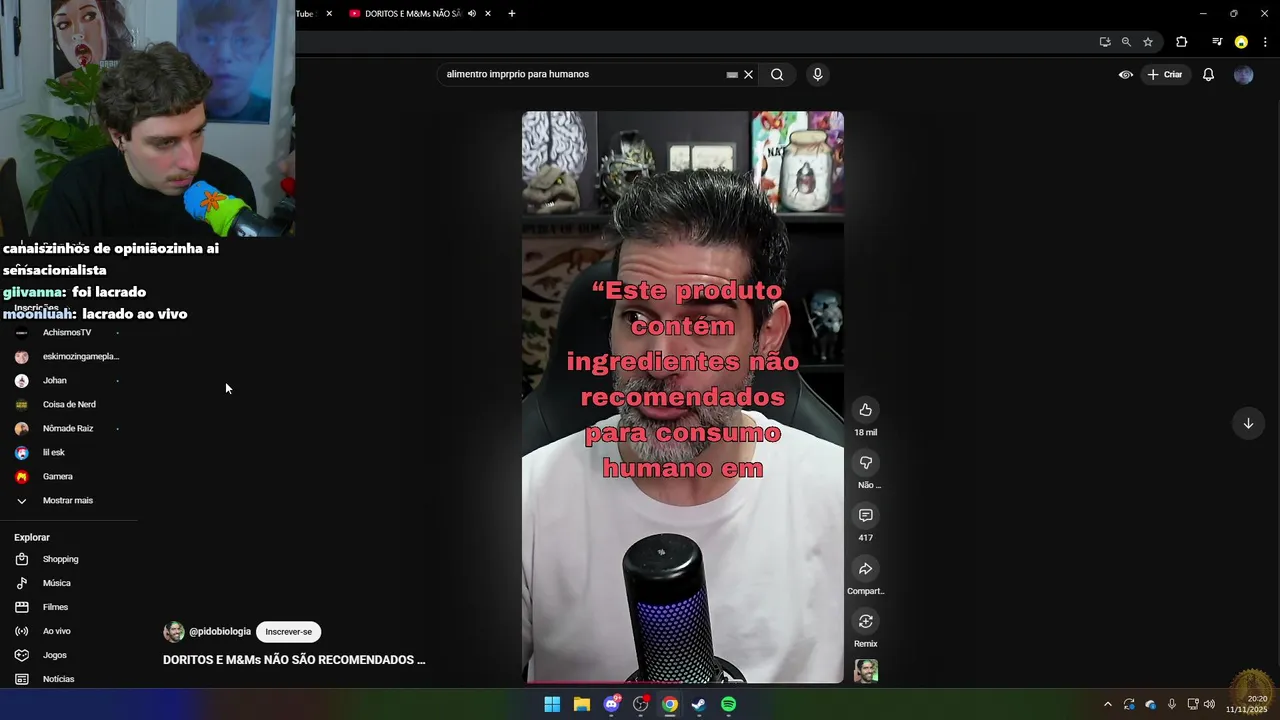The width and height of the screenshot is (1280, 720).
Task: Close the partially visible Tube tab
Action: [x=329, y=14]
